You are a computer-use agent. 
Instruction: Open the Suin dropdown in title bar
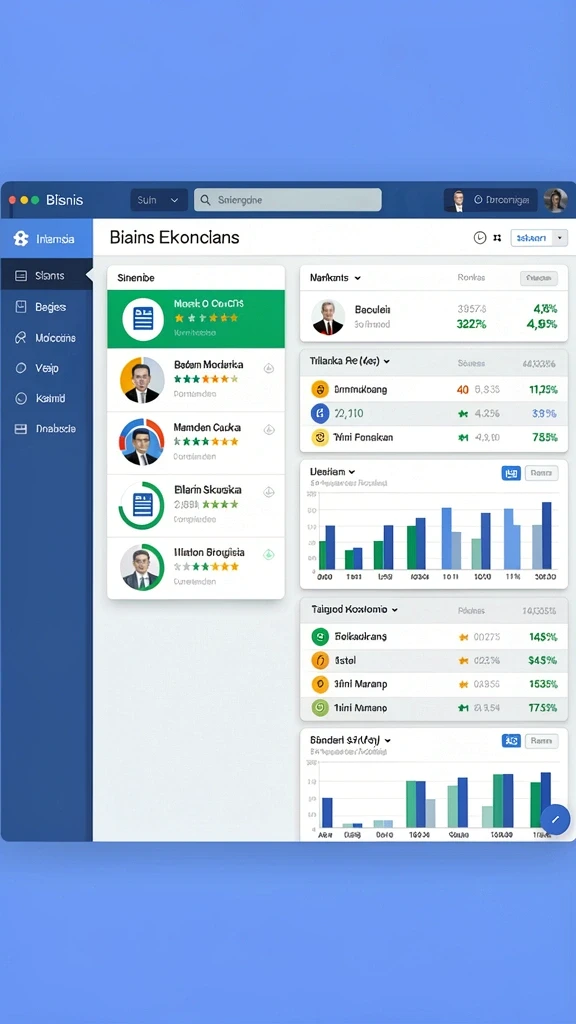(x=159, y=200)
